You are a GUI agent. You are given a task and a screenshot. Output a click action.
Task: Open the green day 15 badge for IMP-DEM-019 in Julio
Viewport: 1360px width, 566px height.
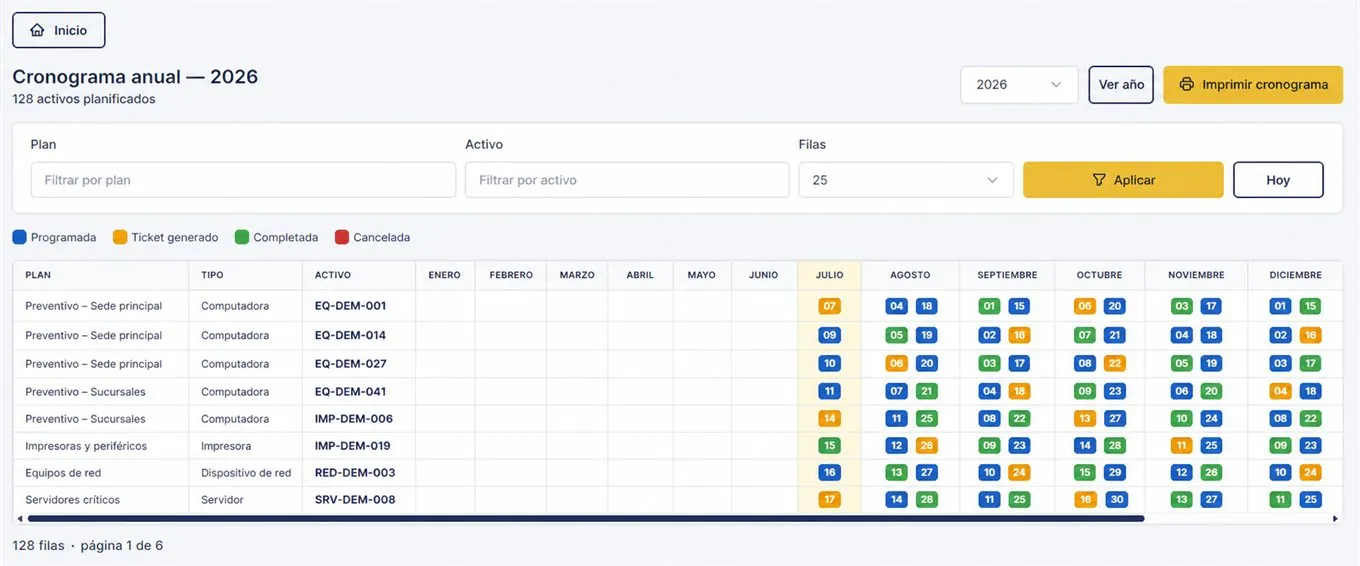click(829, 446)
